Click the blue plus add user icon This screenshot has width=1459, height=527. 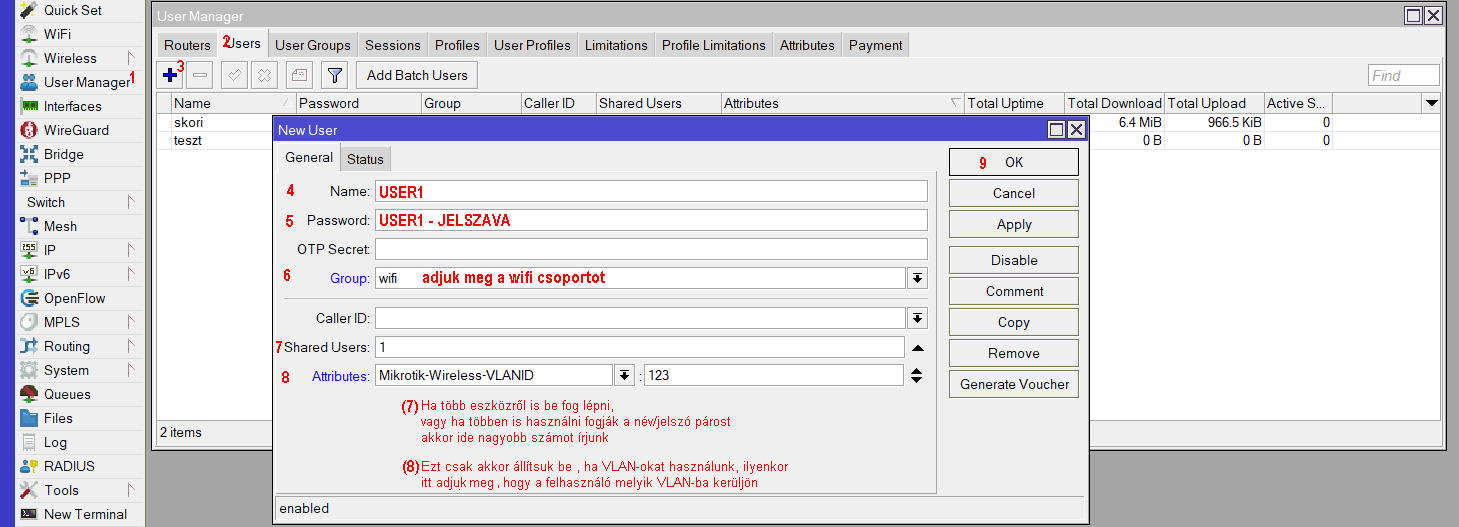(x=170, y=75)
